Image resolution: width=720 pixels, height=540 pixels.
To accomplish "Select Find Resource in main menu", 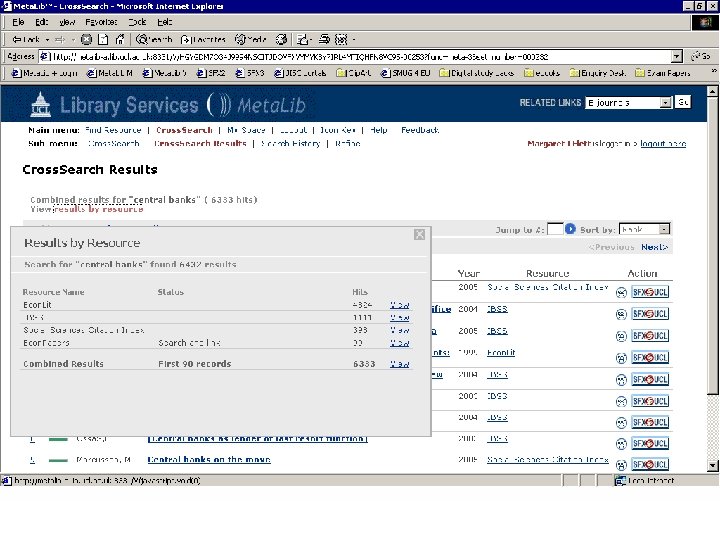I will click(x=113, y=130).
